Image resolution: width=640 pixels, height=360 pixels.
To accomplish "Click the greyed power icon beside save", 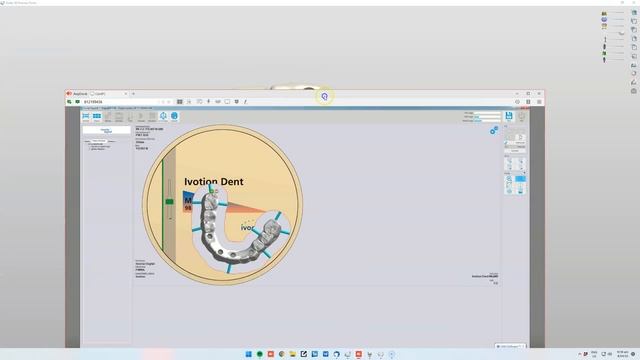I will click(x=521, y=116).
